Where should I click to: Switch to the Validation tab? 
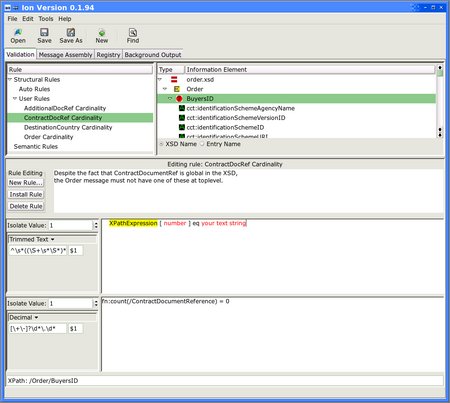[20, 54]
